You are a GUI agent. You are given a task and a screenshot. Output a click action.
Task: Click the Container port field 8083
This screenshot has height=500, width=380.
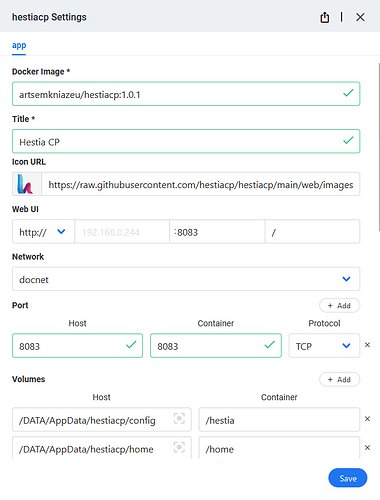click(216, 346)
